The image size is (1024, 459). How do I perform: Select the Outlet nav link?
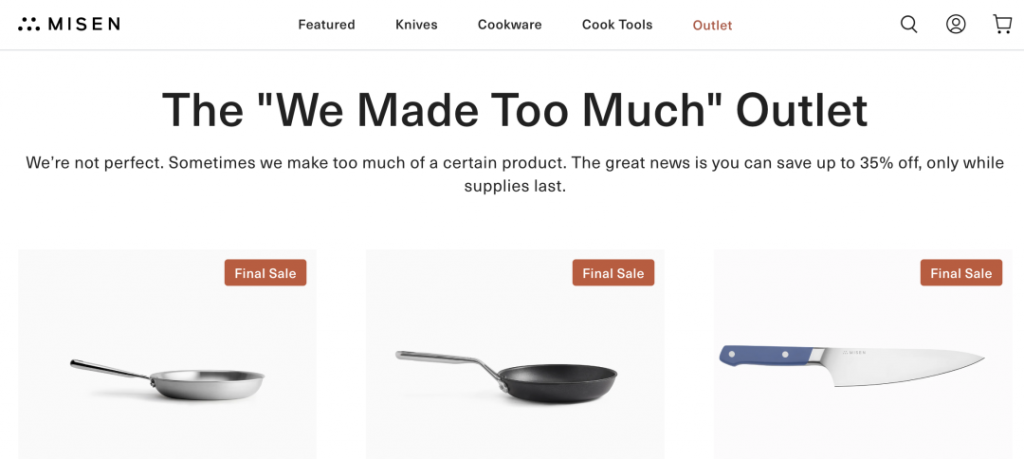click(712, 25)
